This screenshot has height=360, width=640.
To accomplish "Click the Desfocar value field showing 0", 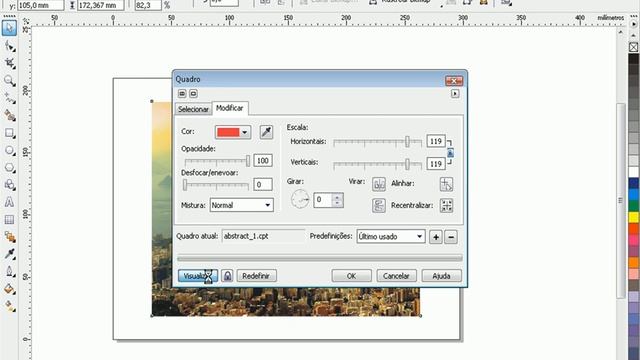I will point(262,184).
